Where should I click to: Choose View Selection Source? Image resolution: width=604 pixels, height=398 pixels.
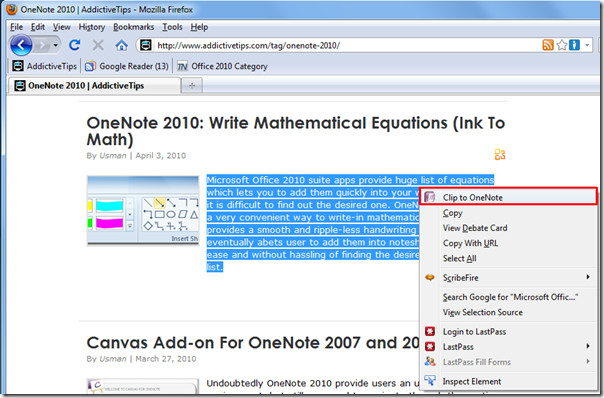pos(508,312)
